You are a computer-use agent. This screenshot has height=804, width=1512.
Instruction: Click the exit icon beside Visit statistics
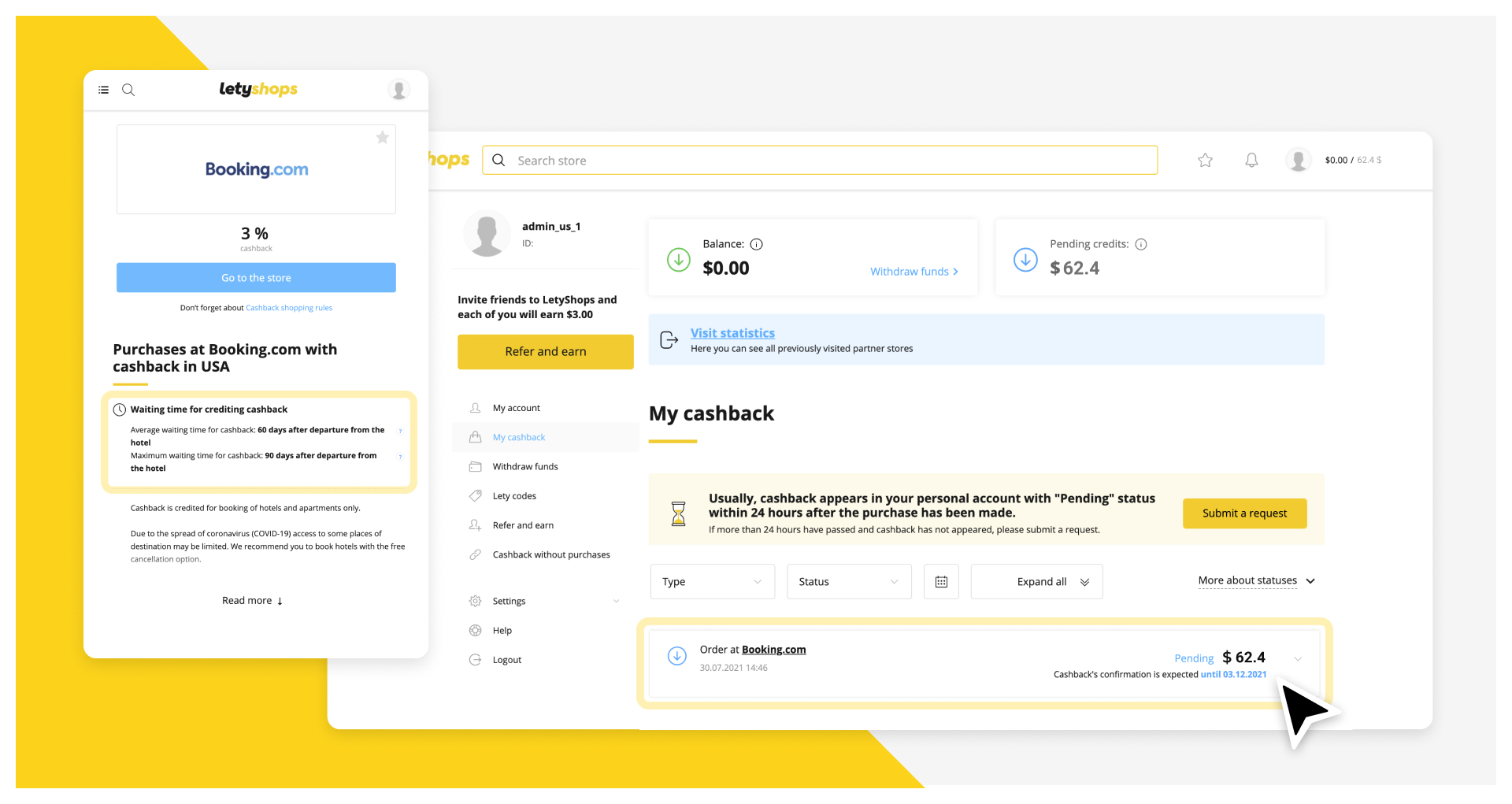pyautogui.click(x=669, y=339)
